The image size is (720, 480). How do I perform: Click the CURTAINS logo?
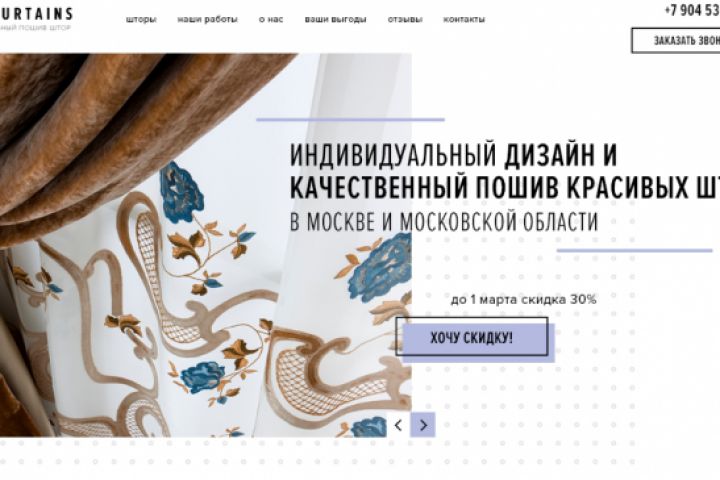tap(36, 14)
